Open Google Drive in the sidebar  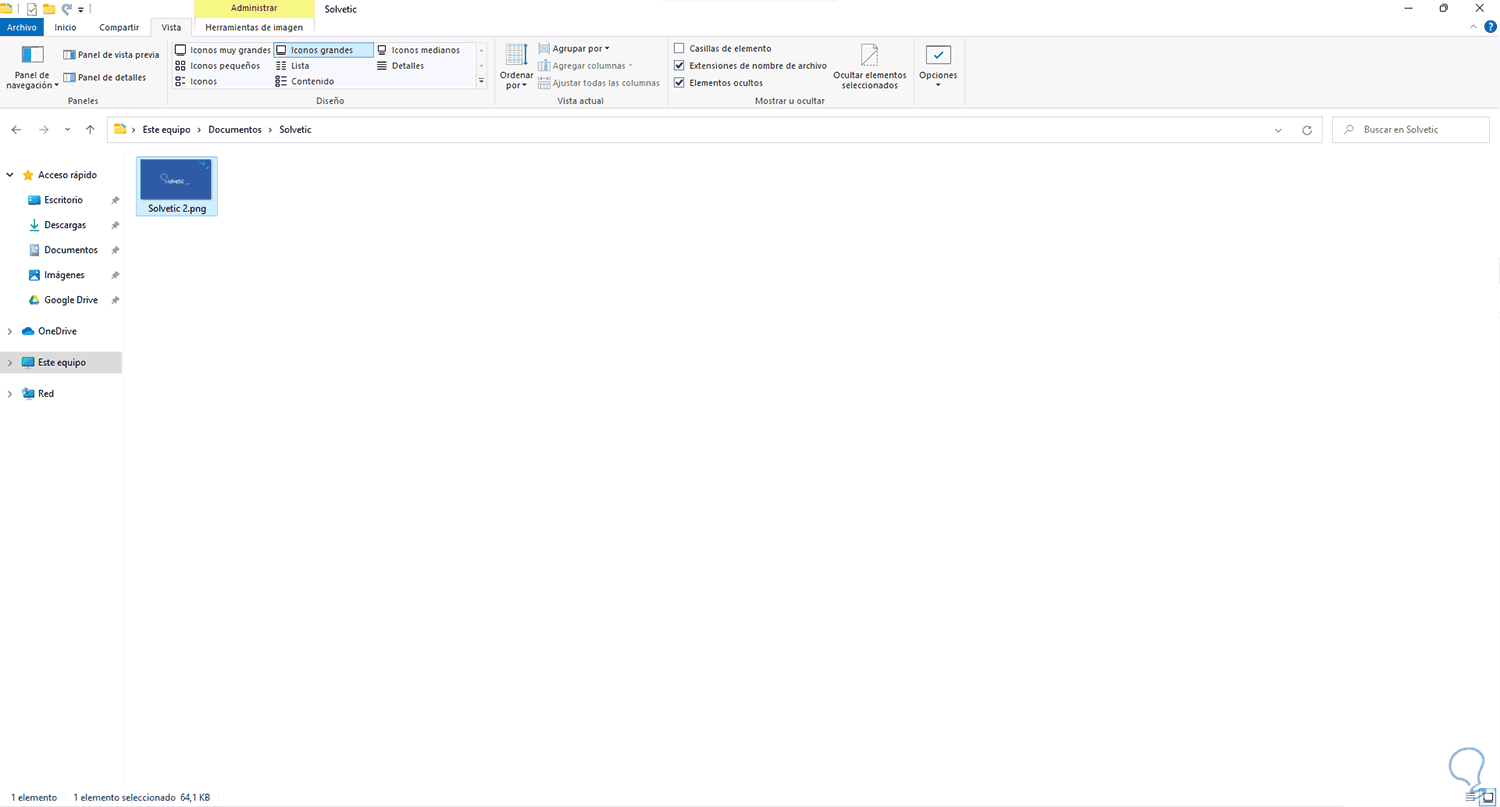point(70,300)
